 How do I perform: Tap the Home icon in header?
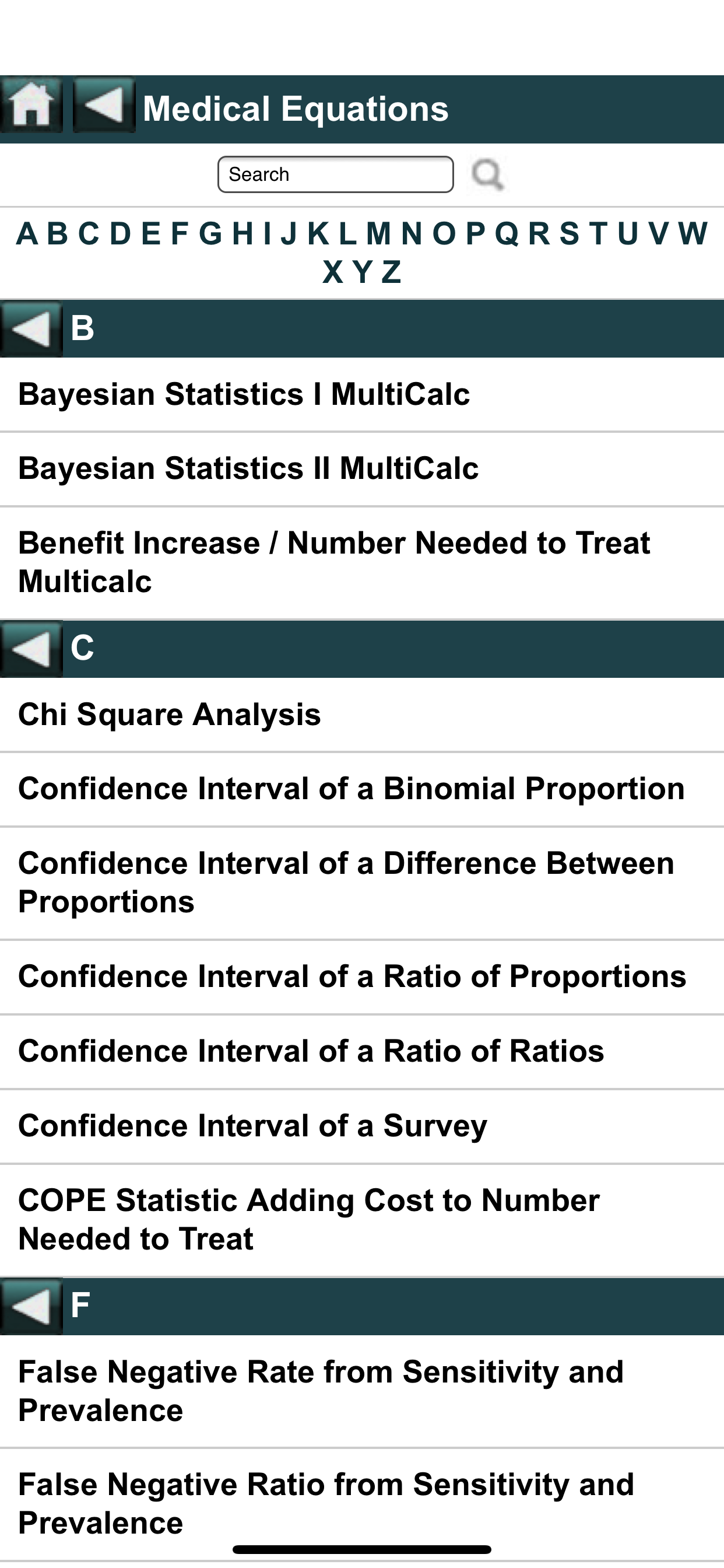point(30,106)
